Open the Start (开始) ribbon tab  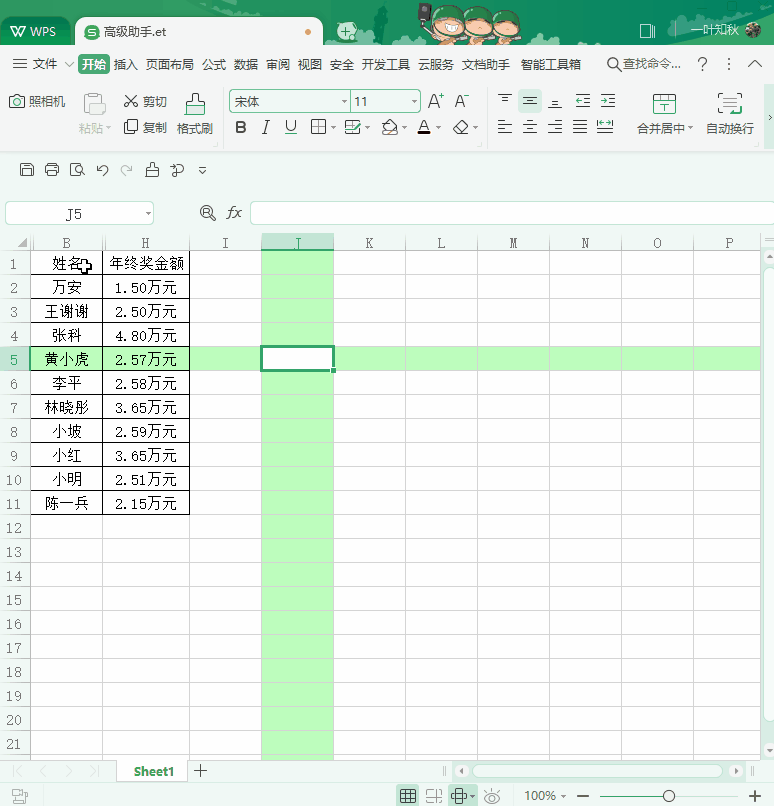point(94,64)
